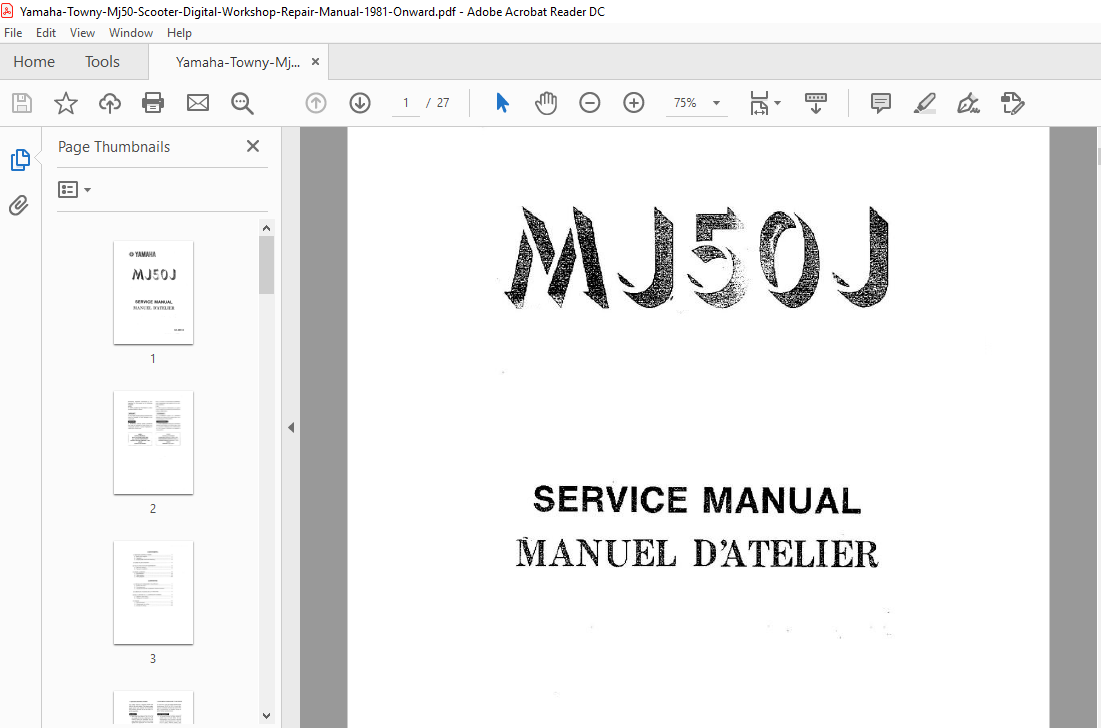1101x728 pixels.
Task: Open the View menu
Action: tap(82, 33)
